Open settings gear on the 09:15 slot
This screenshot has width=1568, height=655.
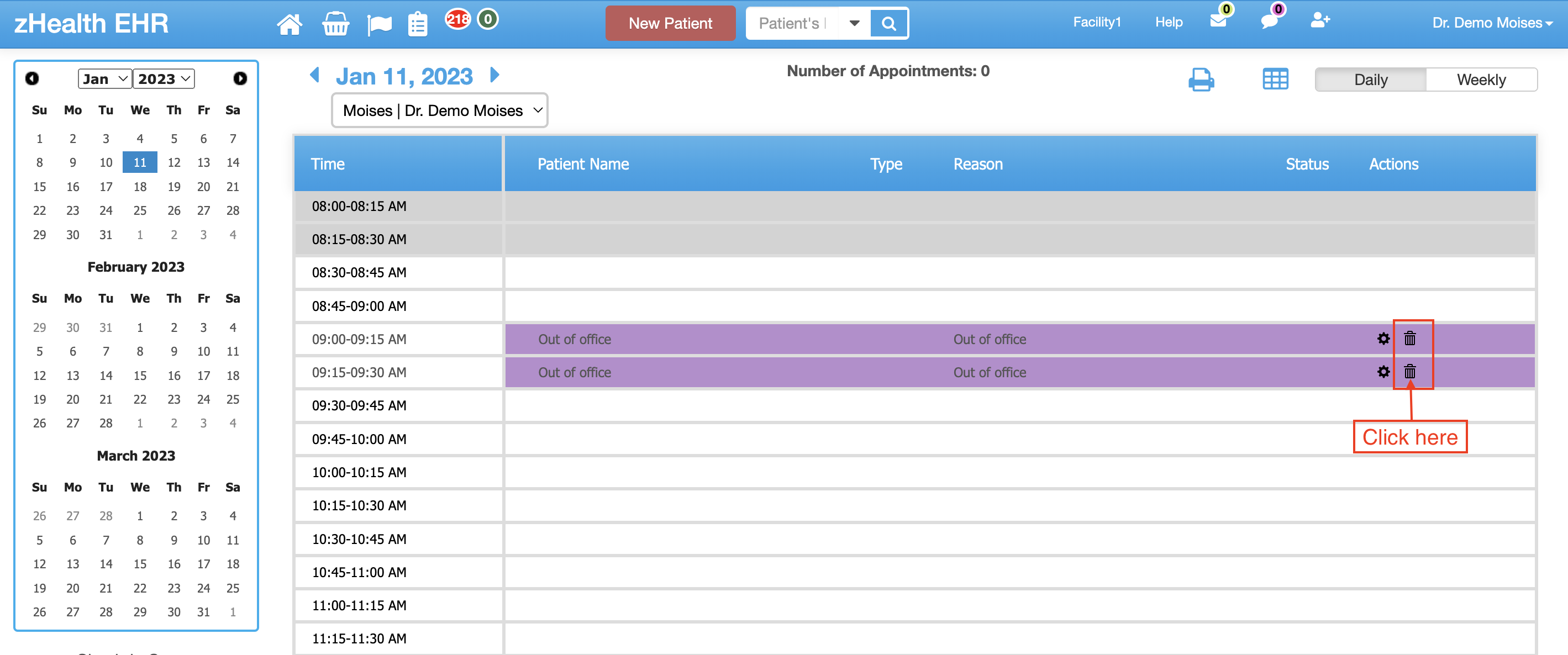click(x=1382, y=372)
